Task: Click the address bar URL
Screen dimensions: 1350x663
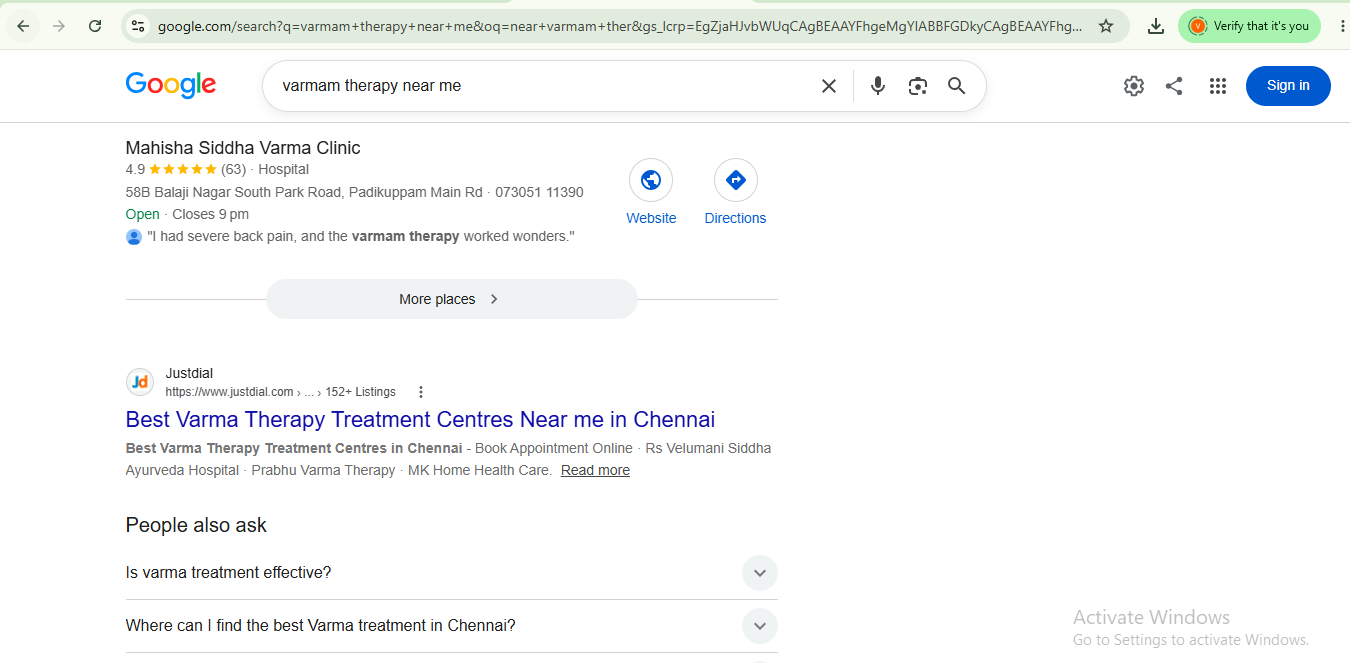Action: [x=620, y=26]
